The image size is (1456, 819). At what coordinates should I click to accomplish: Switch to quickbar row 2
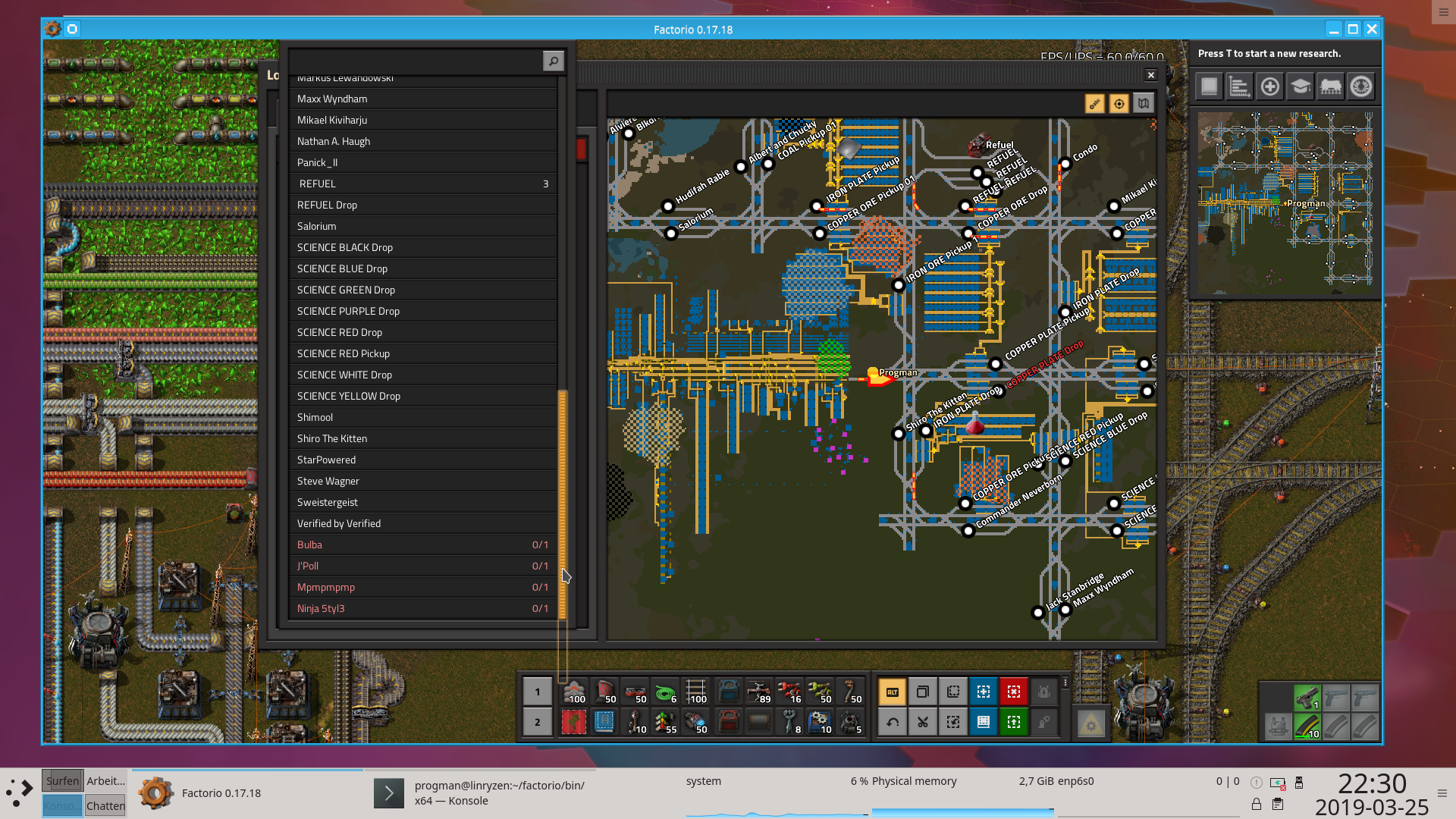[x=538, y=722]
